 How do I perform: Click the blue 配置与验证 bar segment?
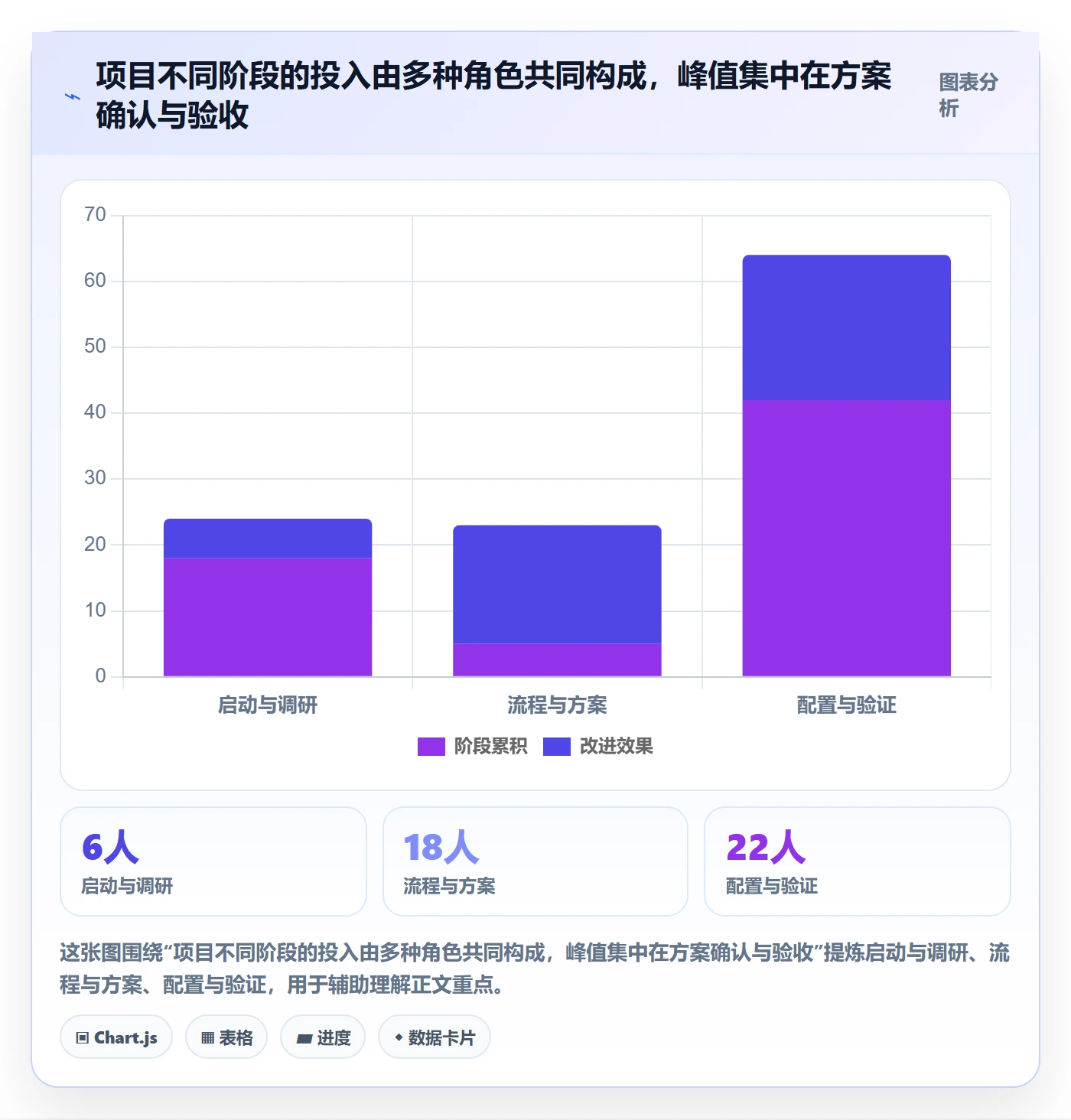846,327
